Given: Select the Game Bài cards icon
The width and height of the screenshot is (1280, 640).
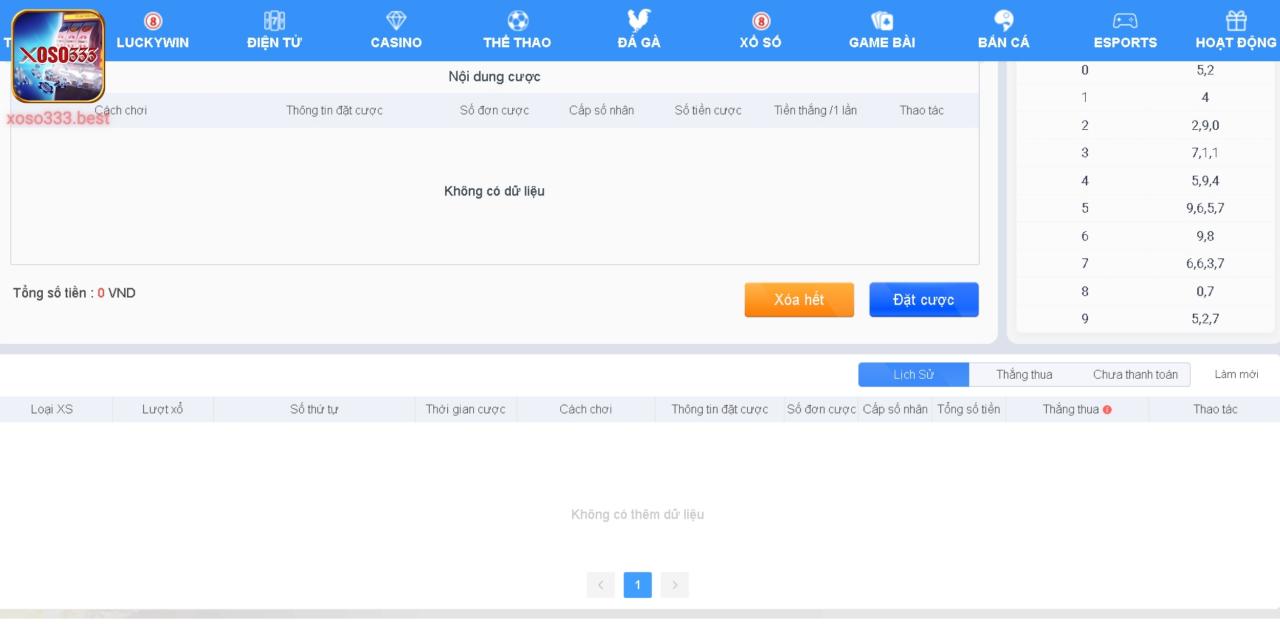Looking at the screenshot, I should (x=882, y=21).
